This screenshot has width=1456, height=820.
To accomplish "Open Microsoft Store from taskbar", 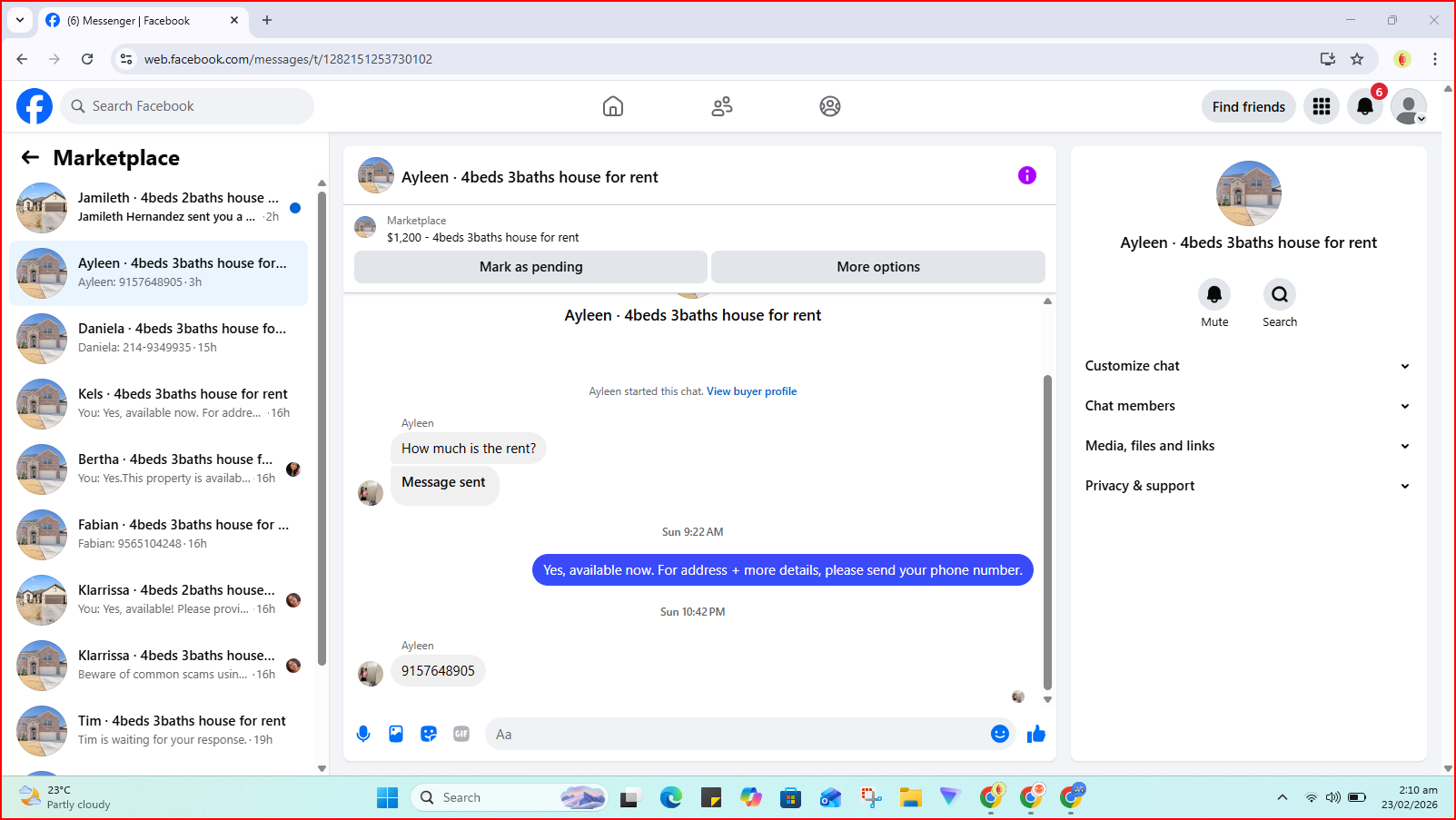I will click(x=791, y=797).
